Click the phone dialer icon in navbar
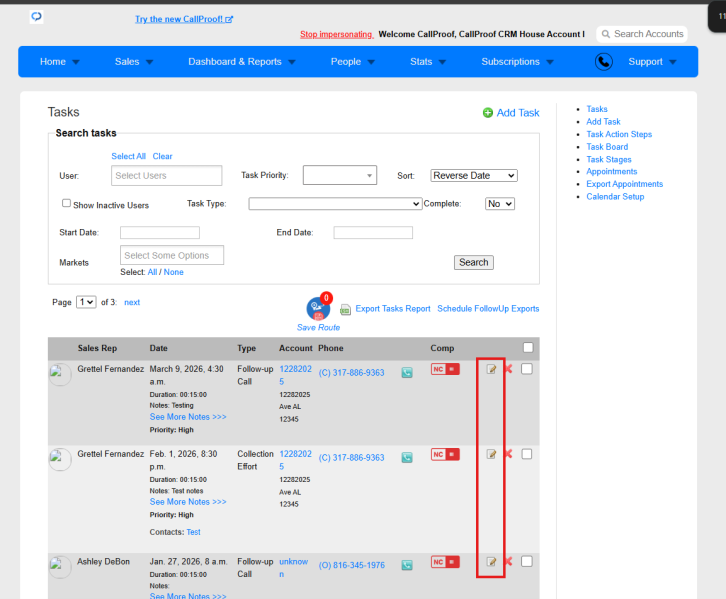Image resolution: width=726 pixels, height=599 pixels. [x=604, y=62]
